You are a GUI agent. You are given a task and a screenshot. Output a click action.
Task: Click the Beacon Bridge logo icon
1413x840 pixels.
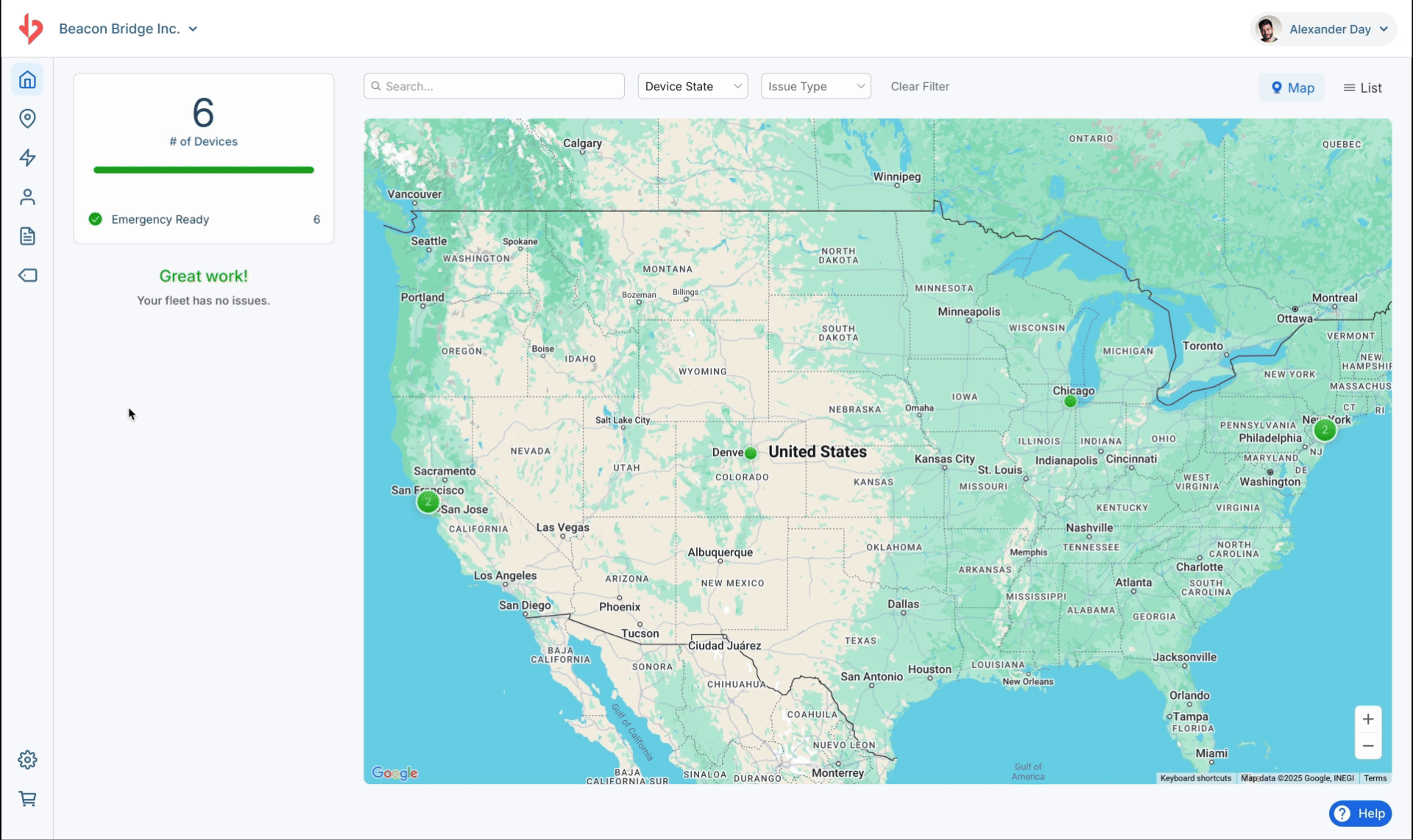point(31,29)
